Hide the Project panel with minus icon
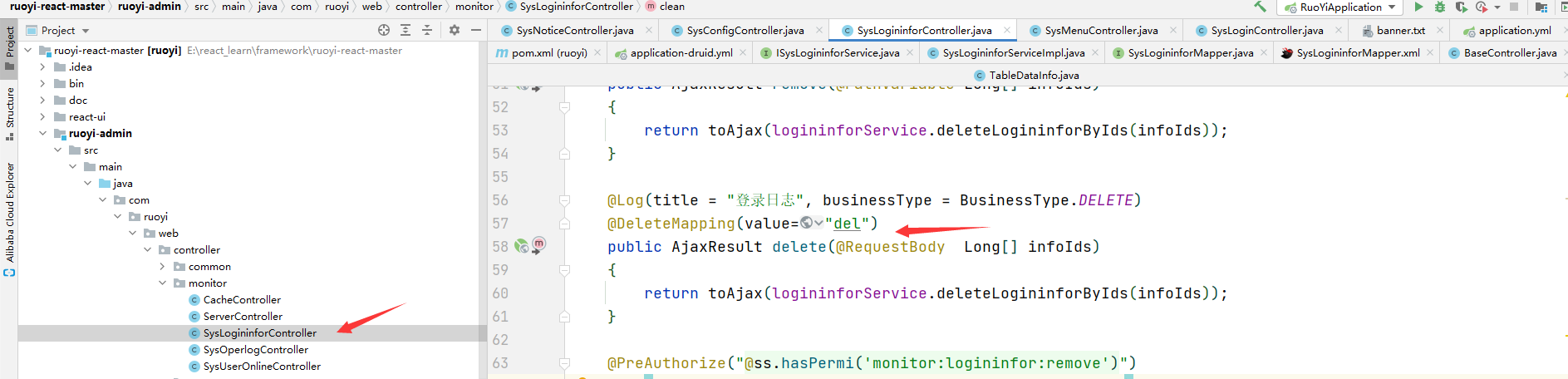The width and height of the screenshot is (1568, 379). (476, 30)
